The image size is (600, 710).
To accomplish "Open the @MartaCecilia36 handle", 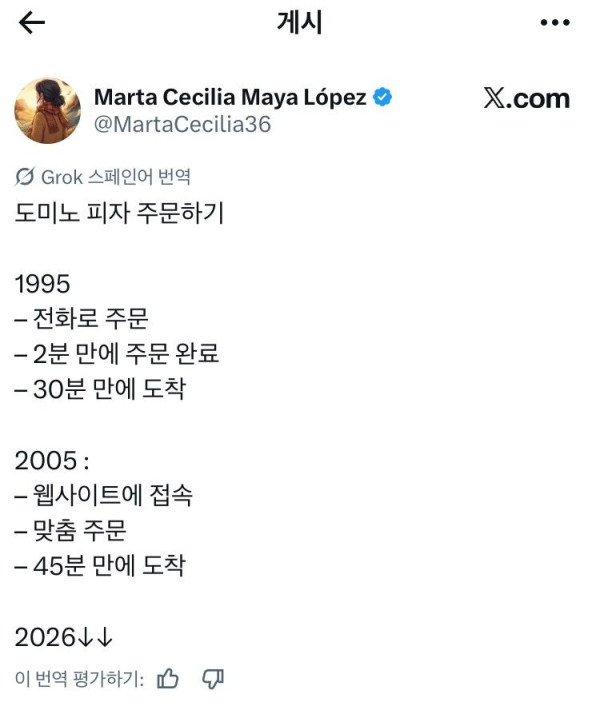I will [182, 124].
